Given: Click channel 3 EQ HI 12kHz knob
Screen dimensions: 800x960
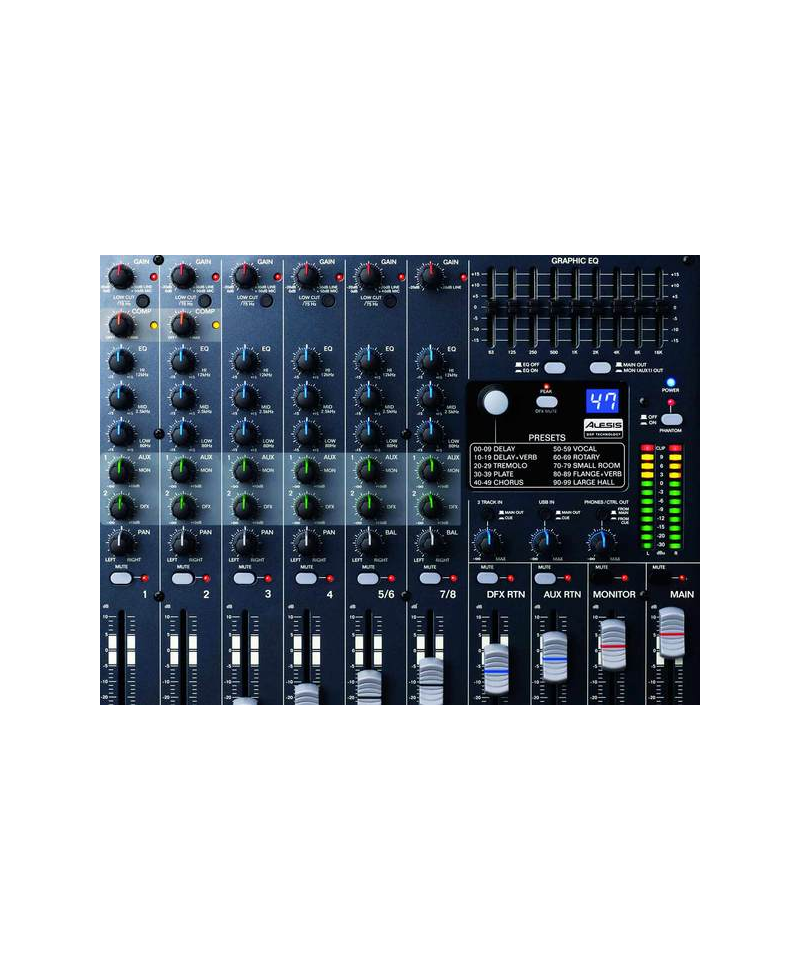Looking at the screenshot, I should pos(244,361).
